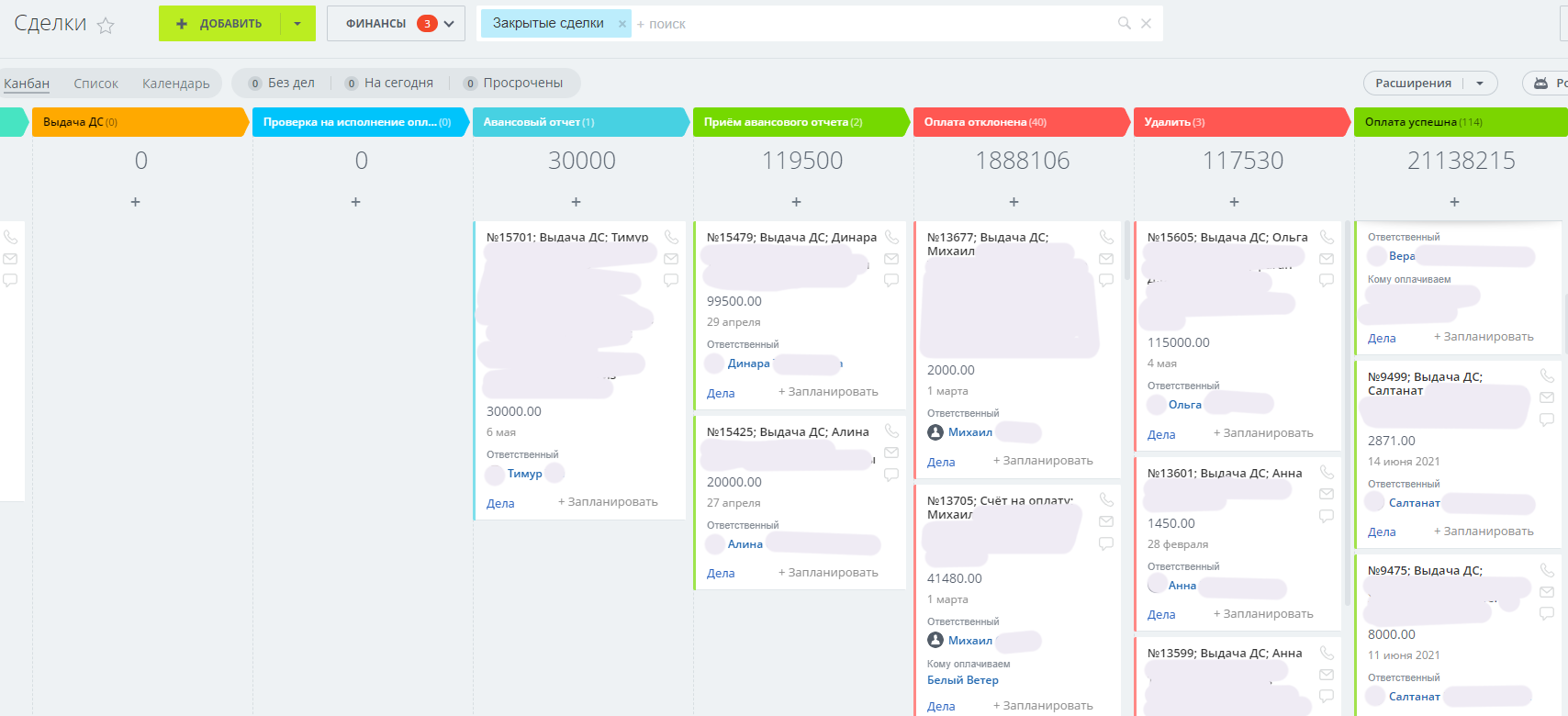Open deal №15605 Выдача ДС Ольга
Image resolution: width=1568 pixels, height=716 pixels.
coord(1227,237)
